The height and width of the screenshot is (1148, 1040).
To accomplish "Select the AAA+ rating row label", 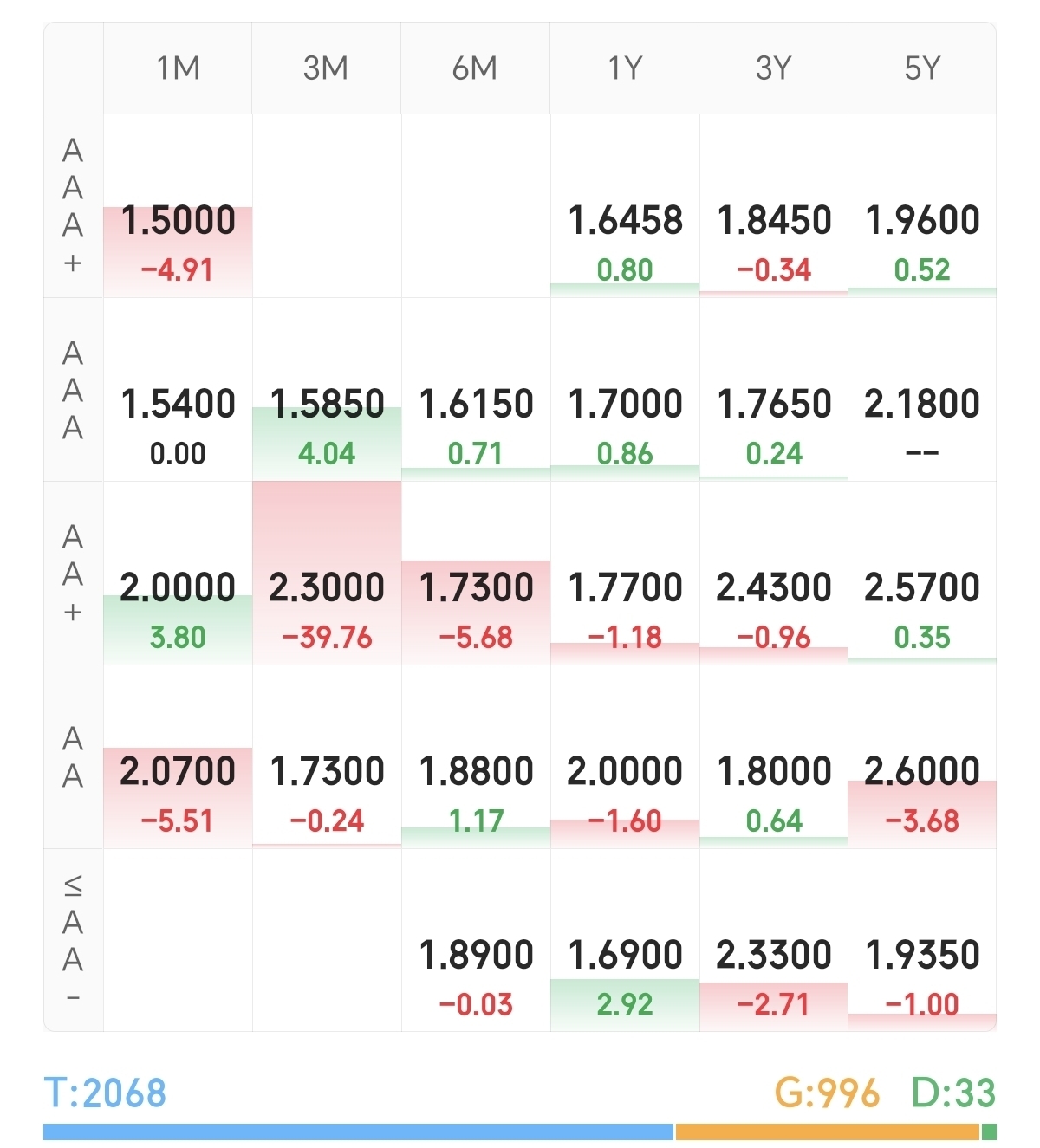I will coord(74,206).
